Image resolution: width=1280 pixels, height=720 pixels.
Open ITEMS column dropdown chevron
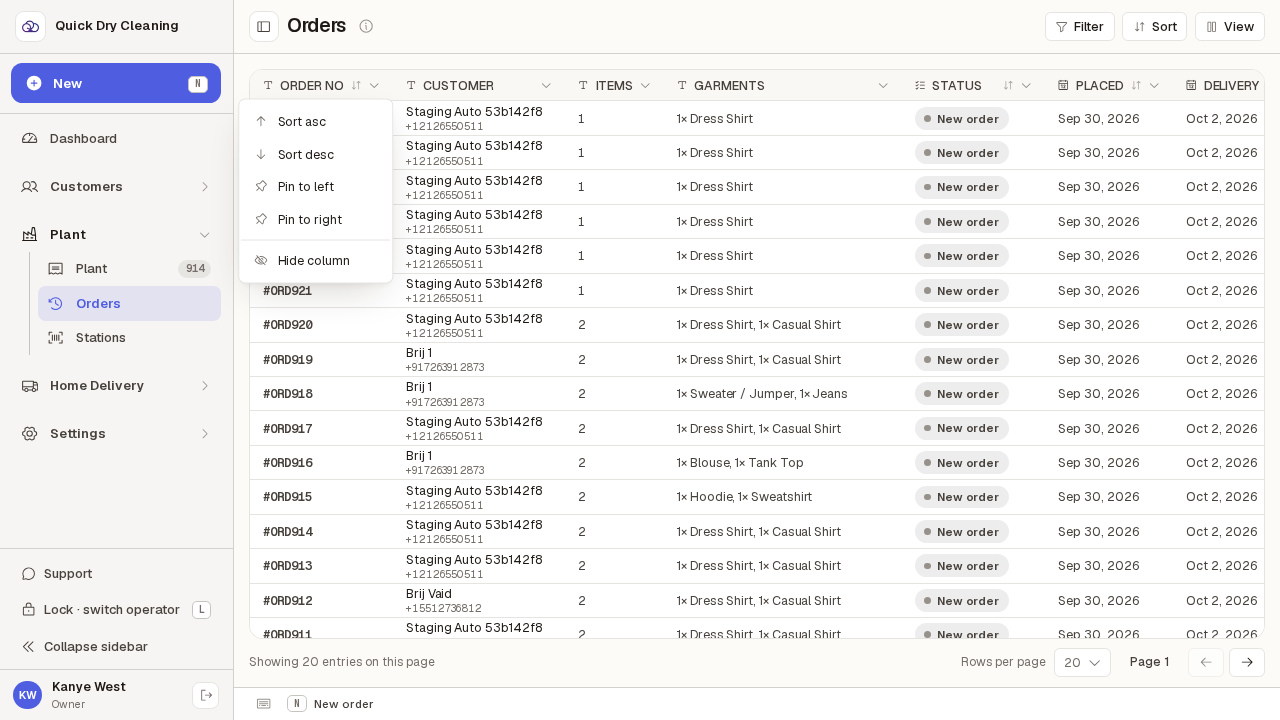pyautogui.click(x=645, y=86)
